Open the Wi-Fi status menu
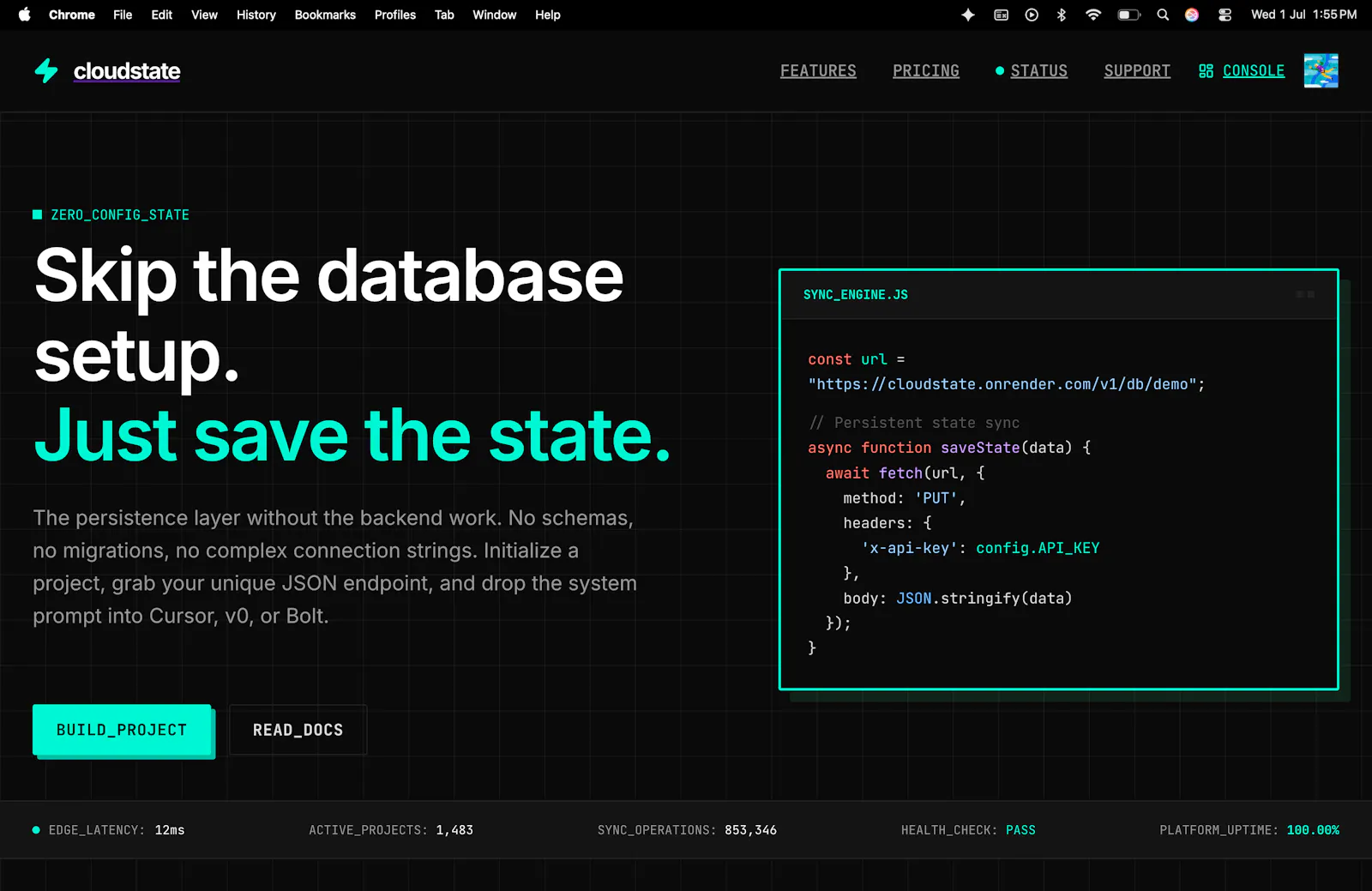Image resolution: width=1372 pixels, height=891 pixels. click(1092, 15)
